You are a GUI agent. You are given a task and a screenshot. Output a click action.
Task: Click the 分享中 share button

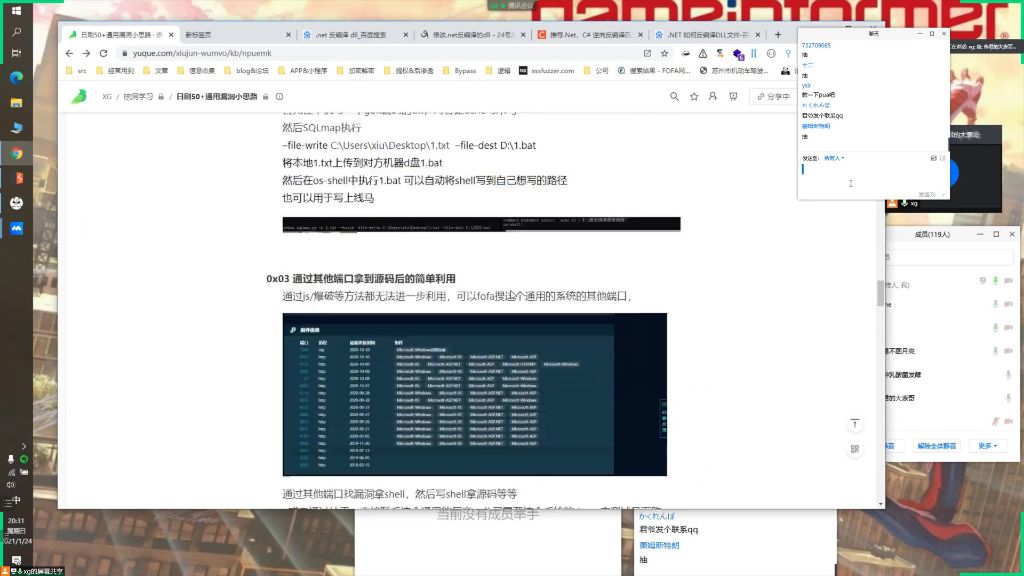[773, 97]
